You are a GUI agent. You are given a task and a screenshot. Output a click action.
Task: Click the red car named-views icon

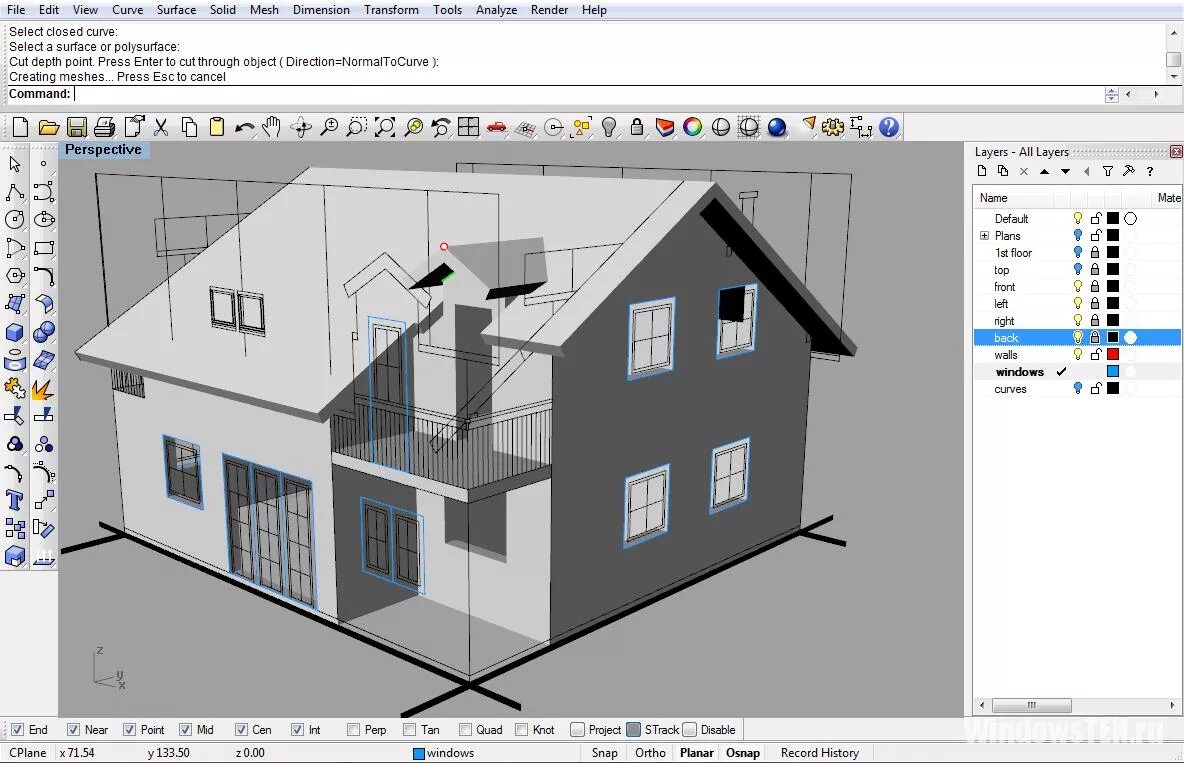496,127
